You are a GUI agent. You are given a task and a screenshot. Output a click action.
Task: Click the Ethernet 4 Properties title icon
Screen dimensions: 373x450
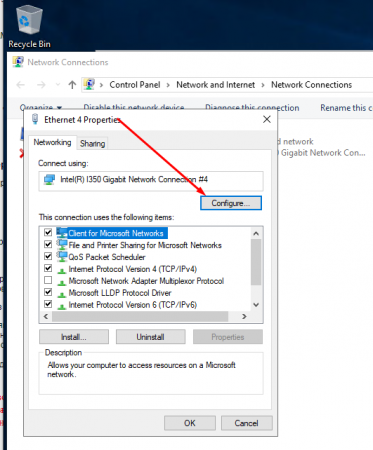coord(35,119)
